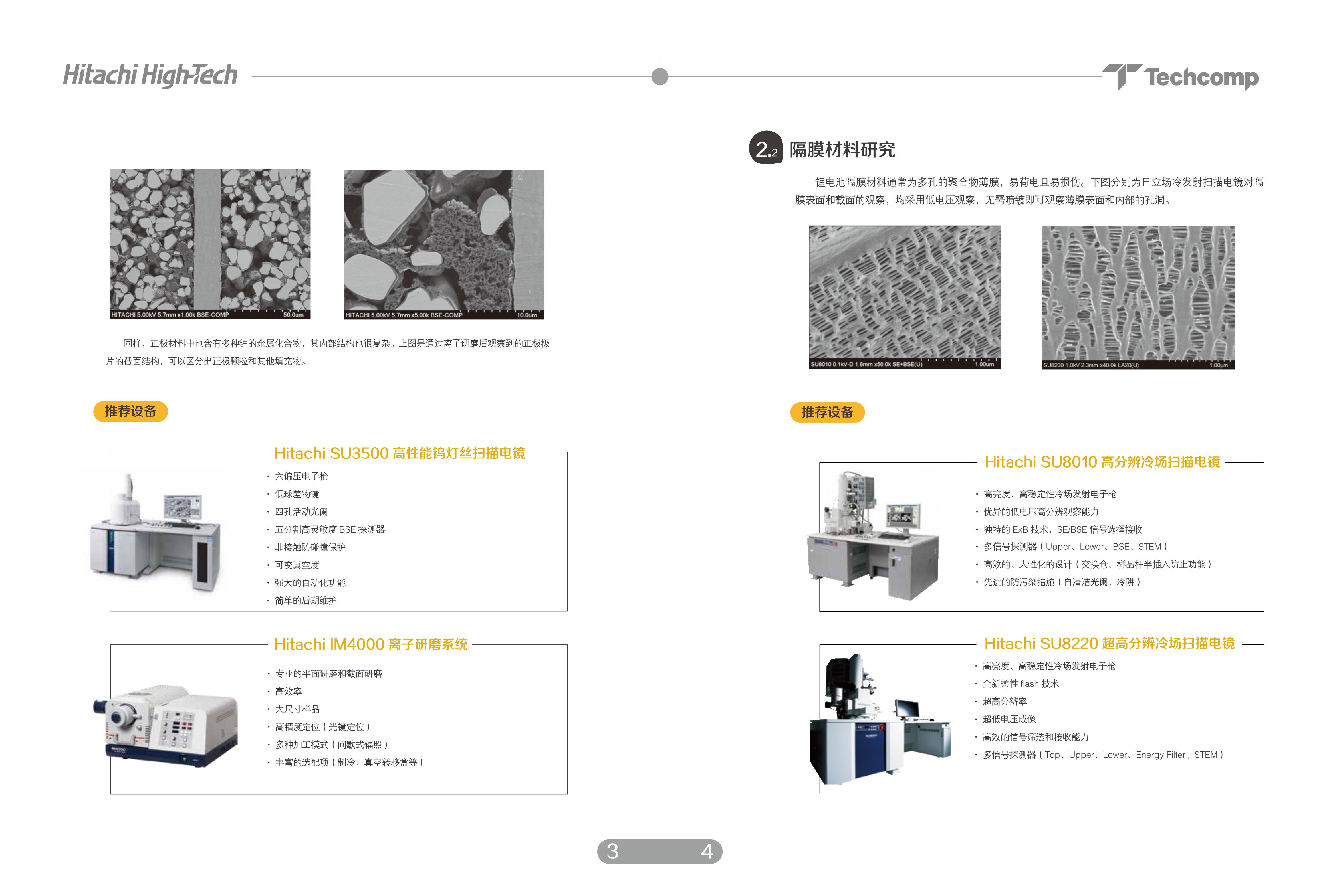Open the SU8010 separator membrane micrograph
The width and height of the screenshot is (1321, 896).
[x=904, y=297]
